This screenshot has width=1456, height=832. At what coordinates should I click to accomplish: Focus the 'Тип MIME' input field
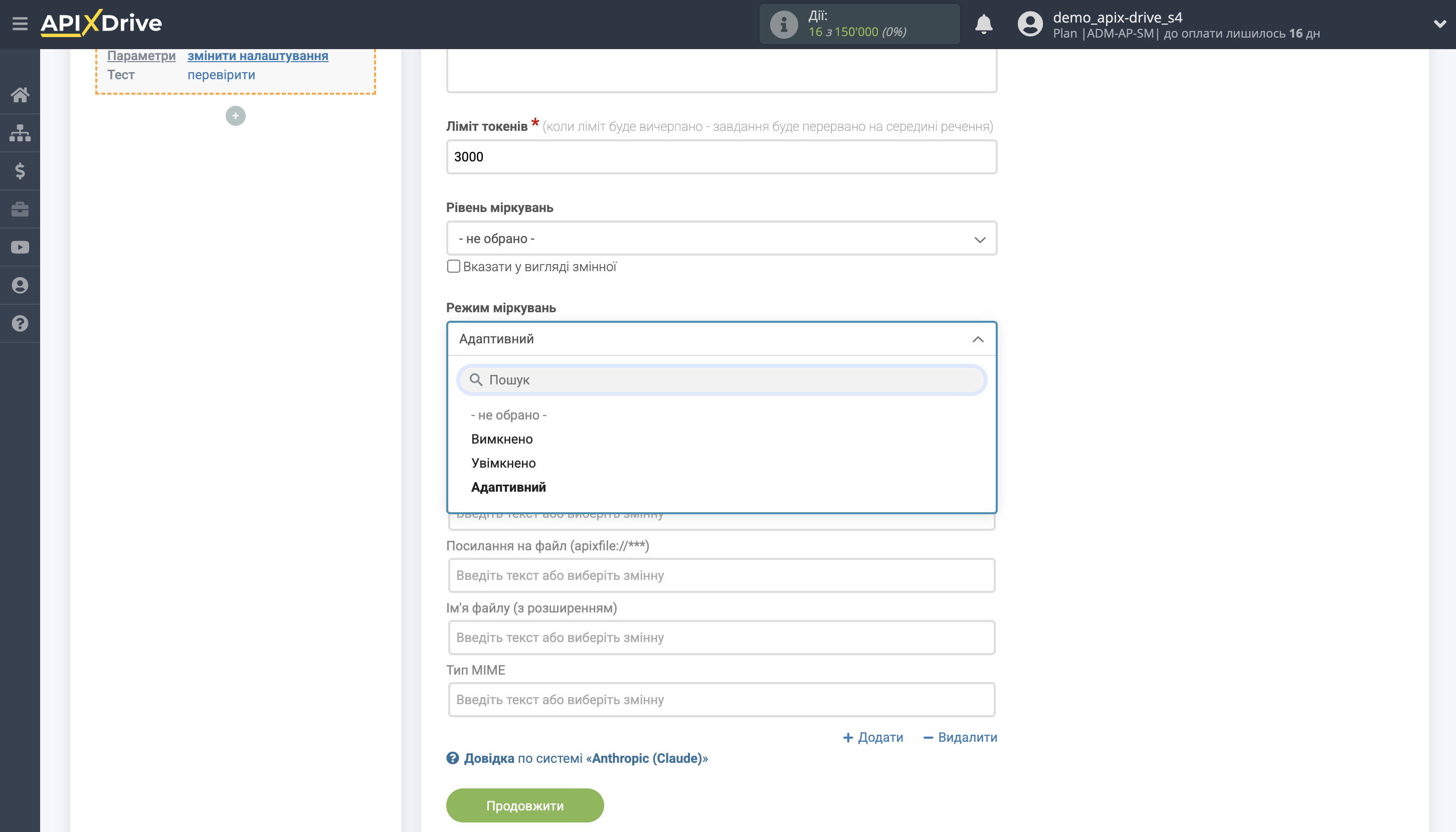pos(721,699)
